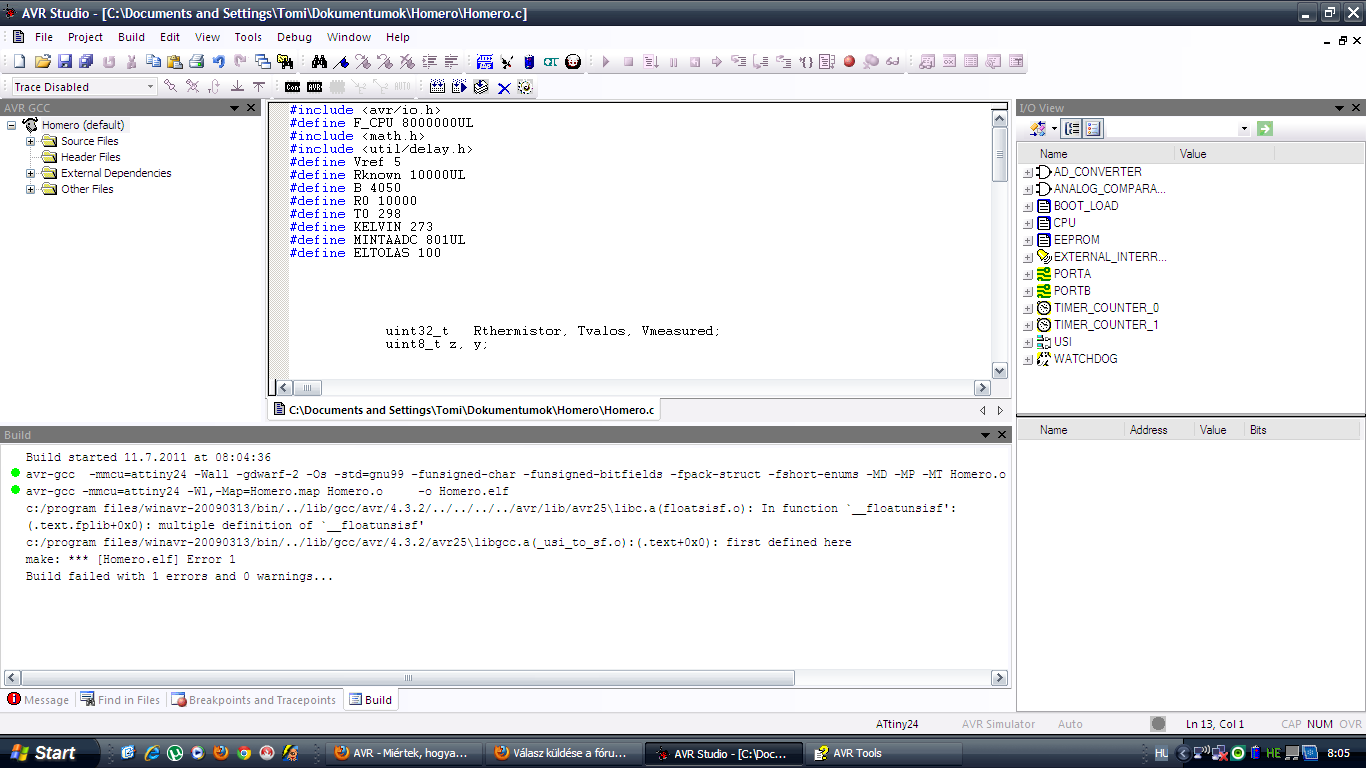Viewport: 1366px width, 768px height.
Task: Switch to the Message tab
Action: [38, 700]
